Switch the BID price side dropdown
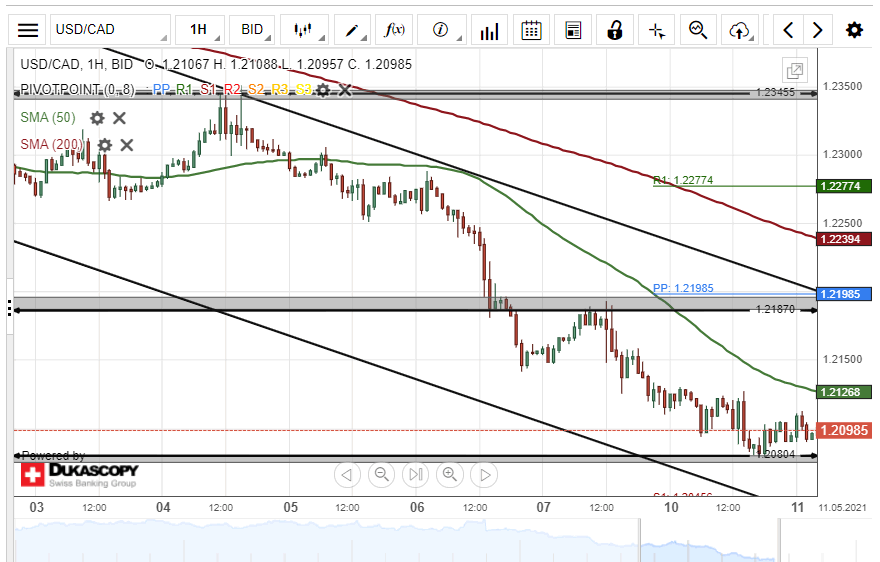 252,30
